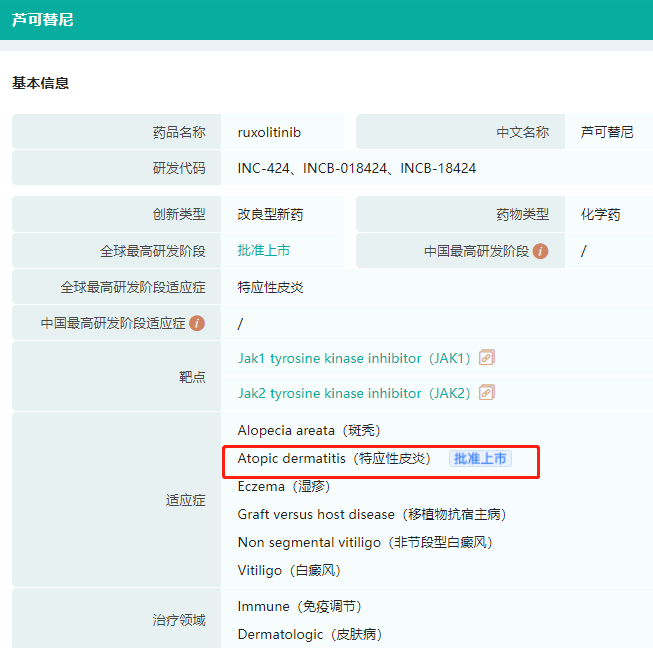Viewport: 653px width, 648px height.
Task: Open the JAK2 target link icon
Action: (486, 393)
